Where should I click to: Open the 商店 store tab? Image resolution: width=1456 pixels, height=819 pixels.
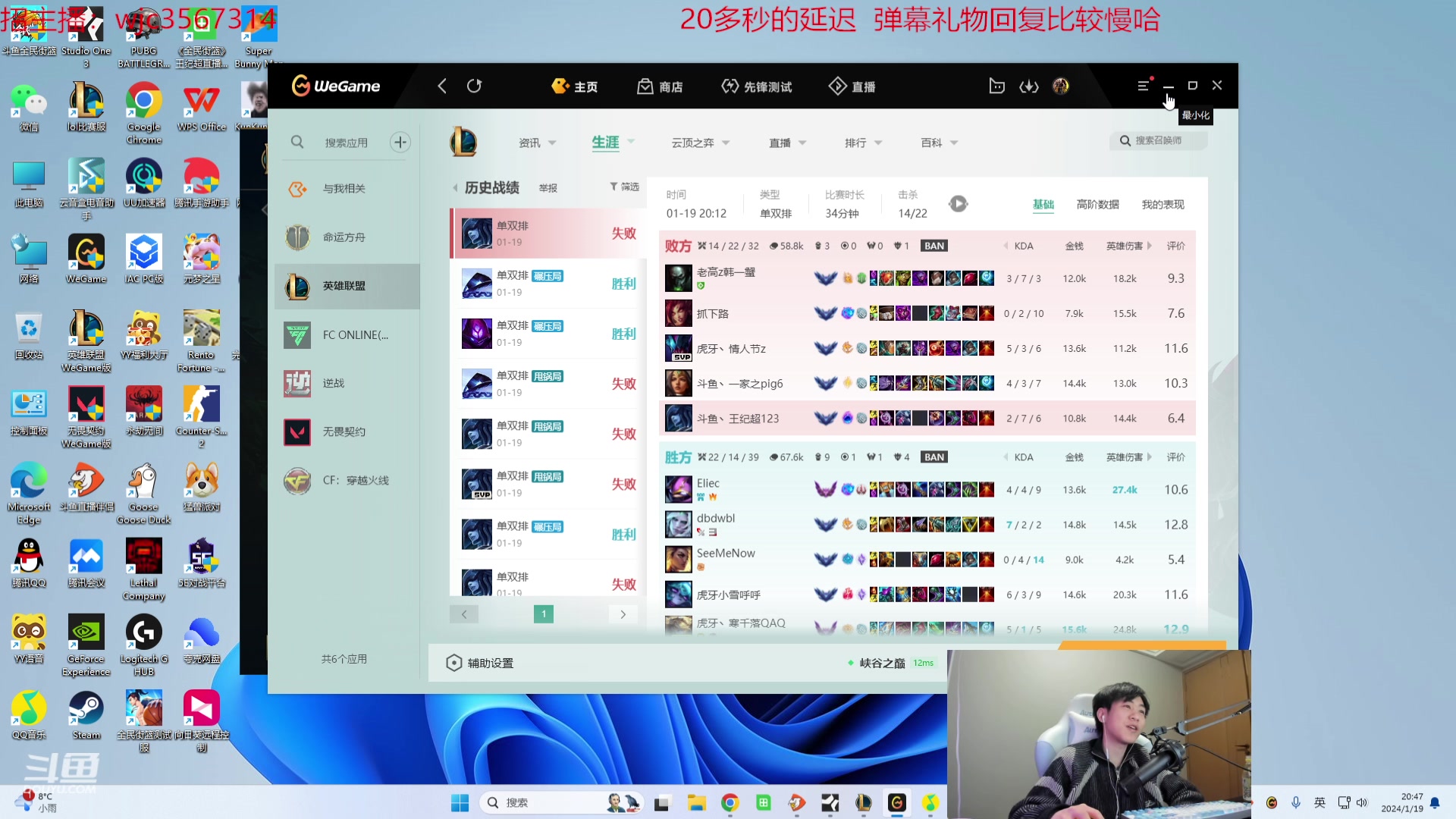click(x=660, y=86)
